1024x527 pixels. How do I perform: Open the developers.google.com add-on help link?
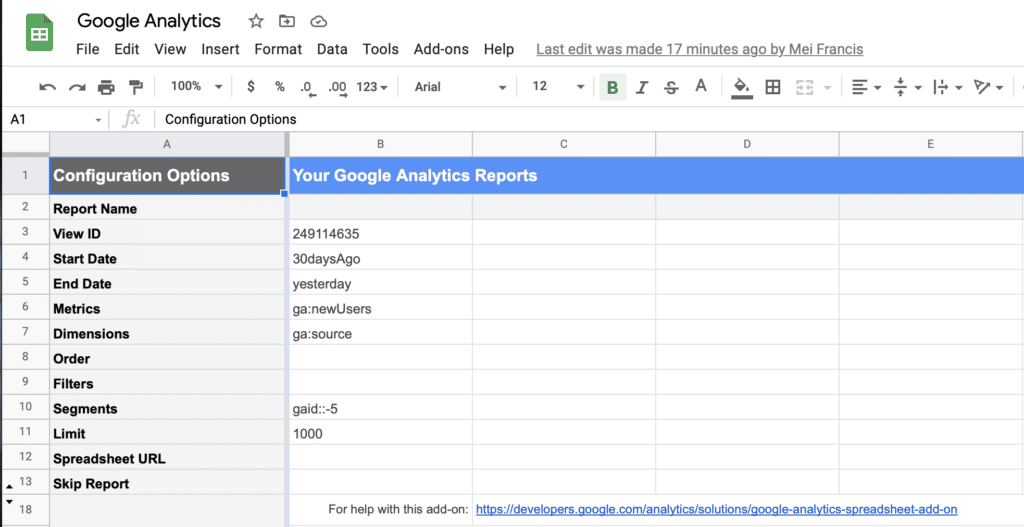point(716,509)
